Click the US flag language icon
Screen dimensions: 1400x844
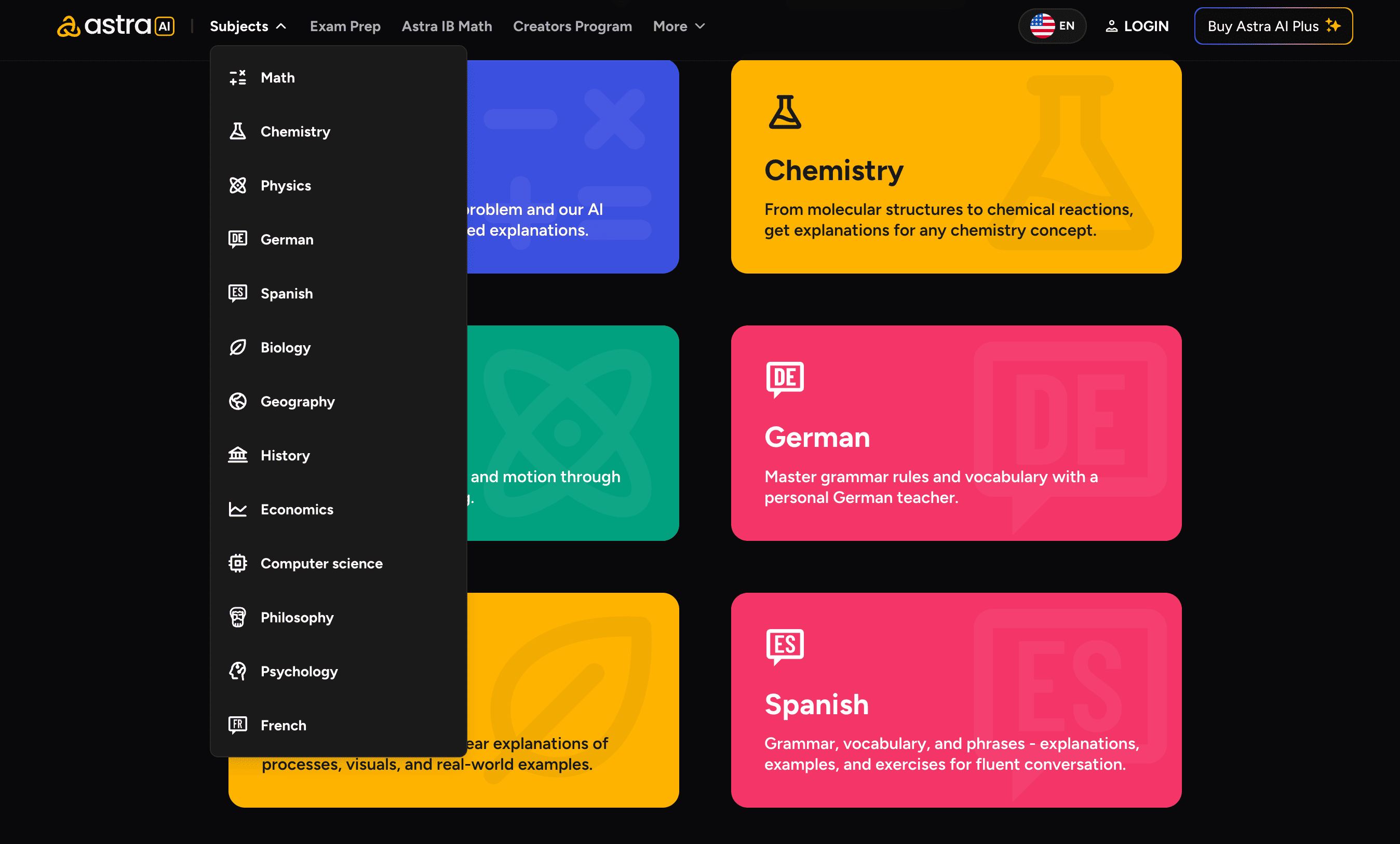pyautogui.click(x=1042, y=26)
